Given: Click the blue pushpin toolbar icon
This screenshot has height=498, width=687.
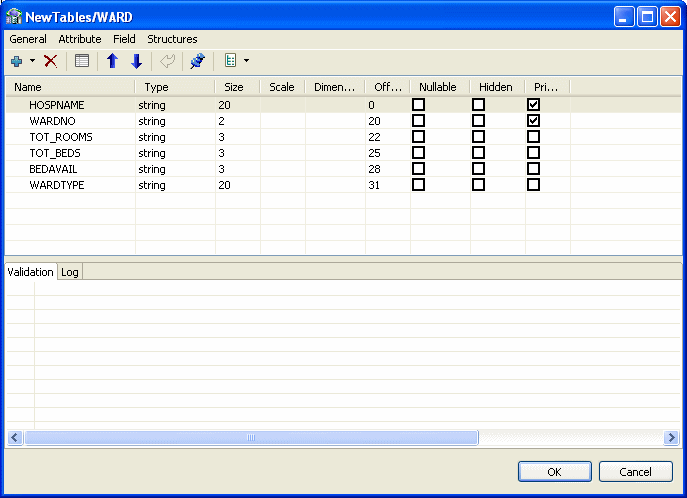Looking at the screenshot, I should (198, 61).
